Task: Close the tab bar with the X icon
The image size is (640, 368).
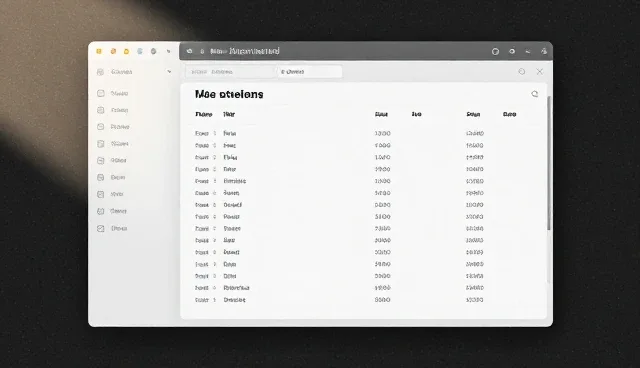Action: tap(540, 71)
